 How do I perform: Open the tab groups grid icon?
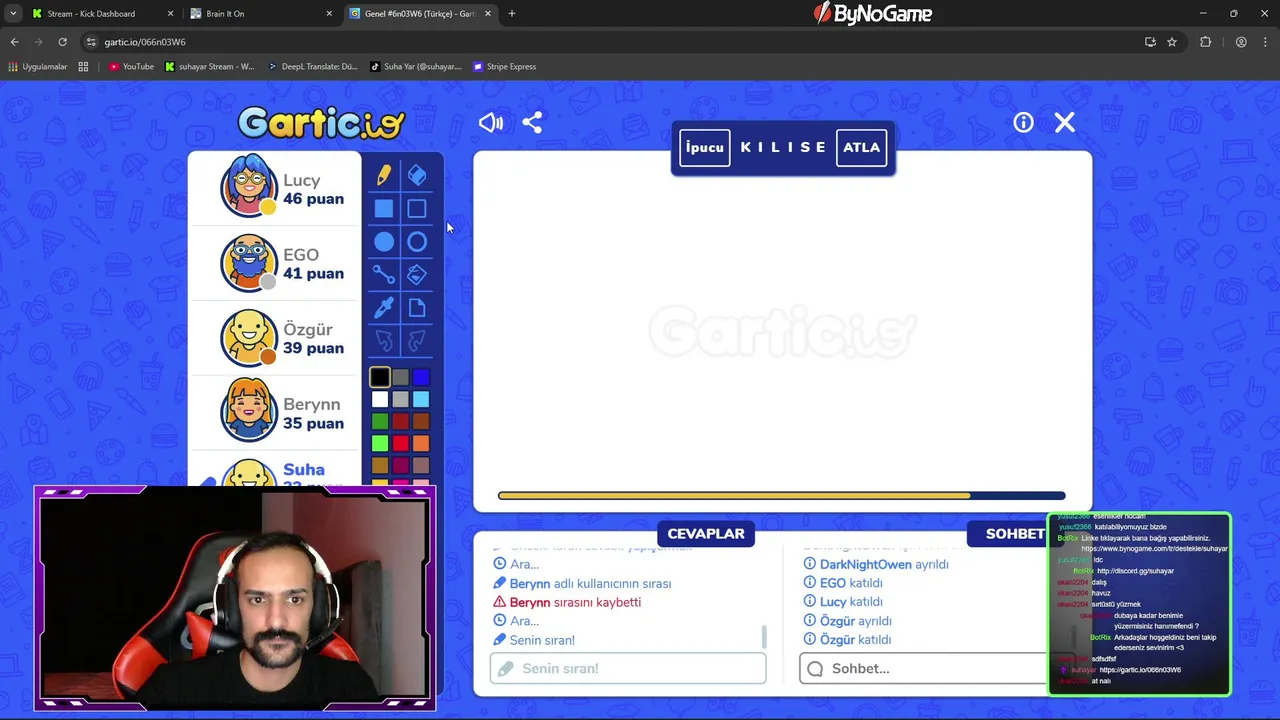click(x=83, y=67)
